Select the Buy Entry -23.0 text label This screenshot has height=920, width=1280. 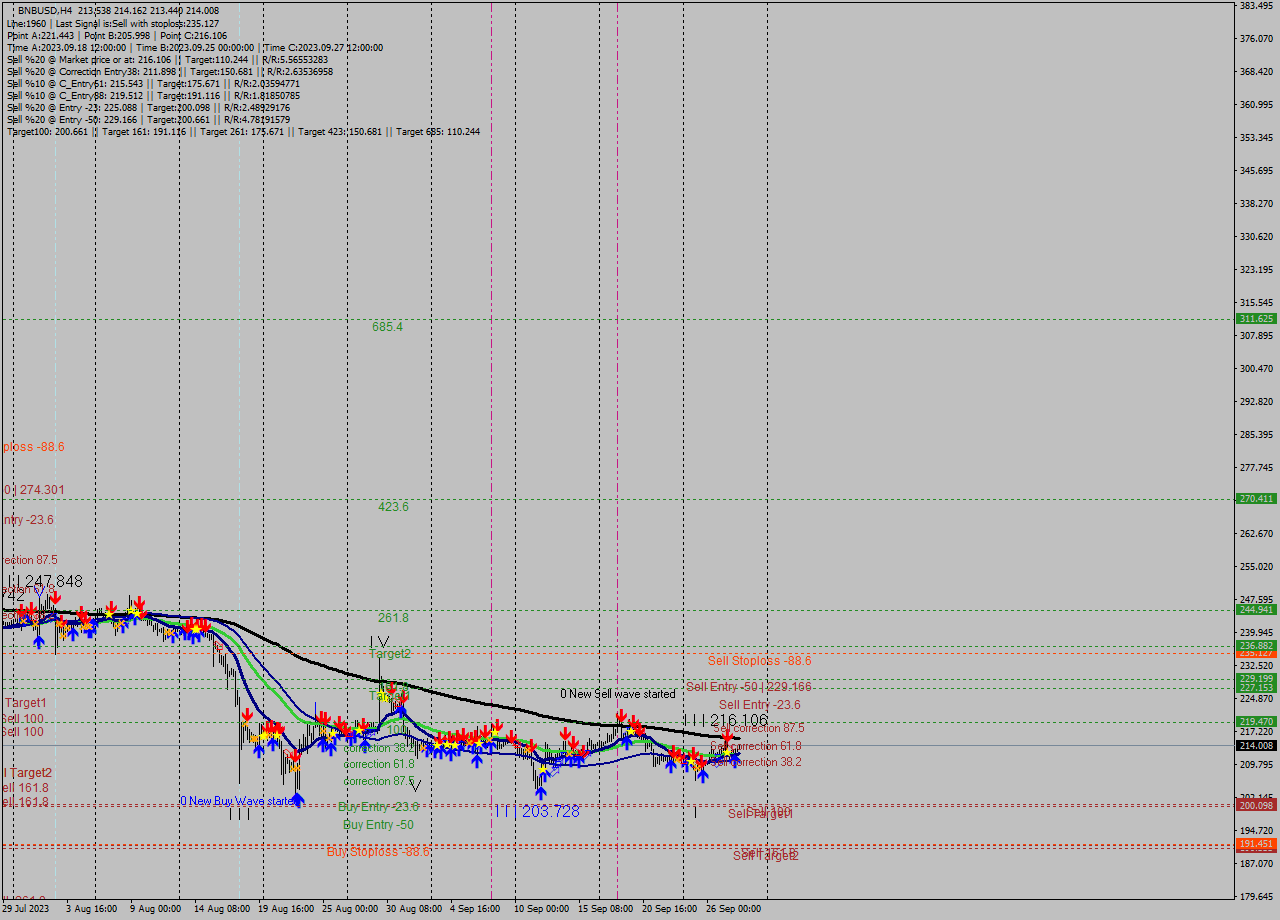378,806
